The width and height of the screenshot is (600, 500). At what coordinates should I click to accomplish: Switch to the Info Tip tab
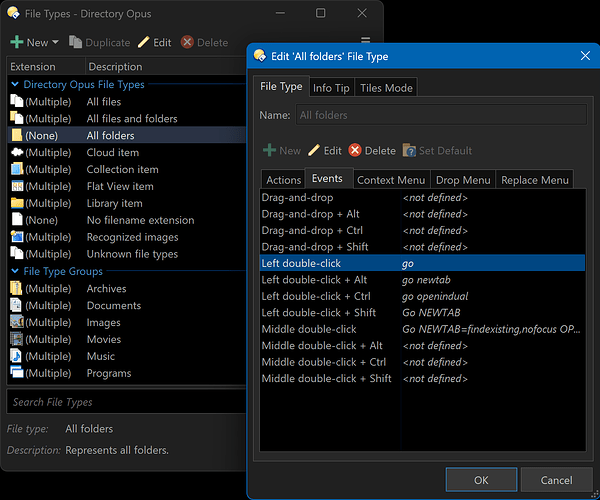[x=331, y=88]
